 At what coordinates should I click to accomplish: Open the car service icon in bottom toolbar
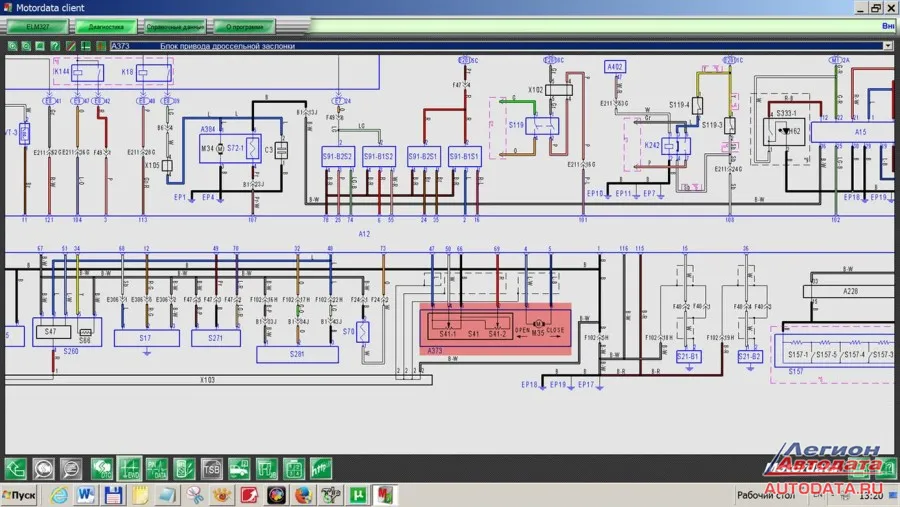[238, 467]
